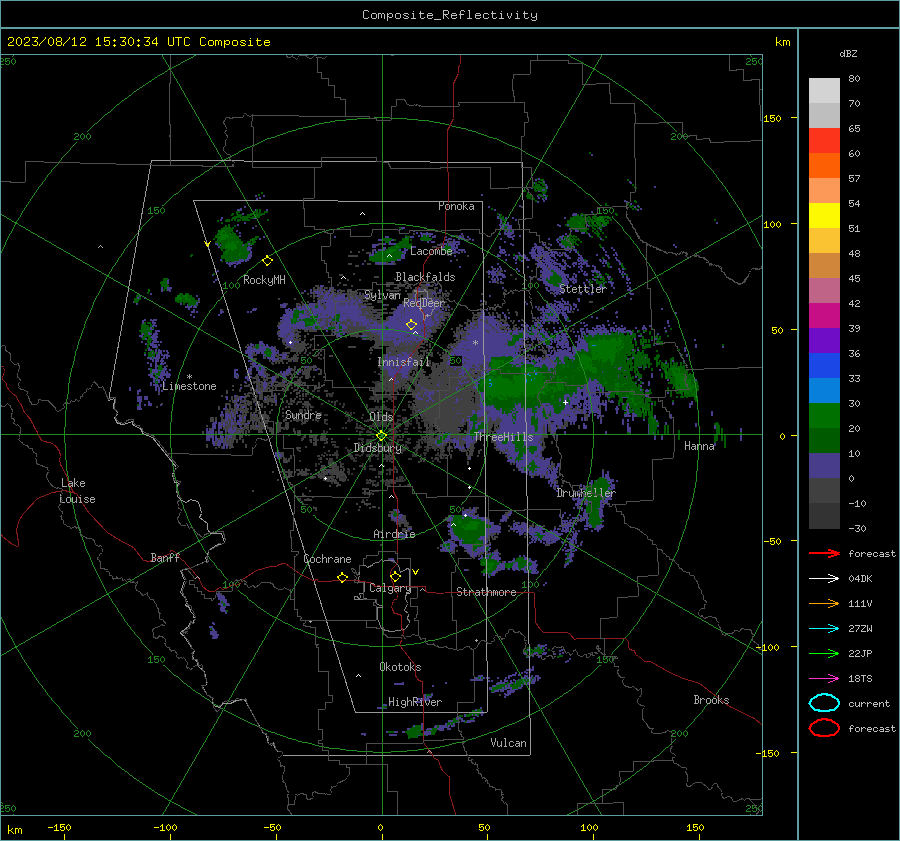The height and width of the screenshot is (841, 900).
Task: Click the bright green 30 dBZ color swatch
Action: (824, 416)
